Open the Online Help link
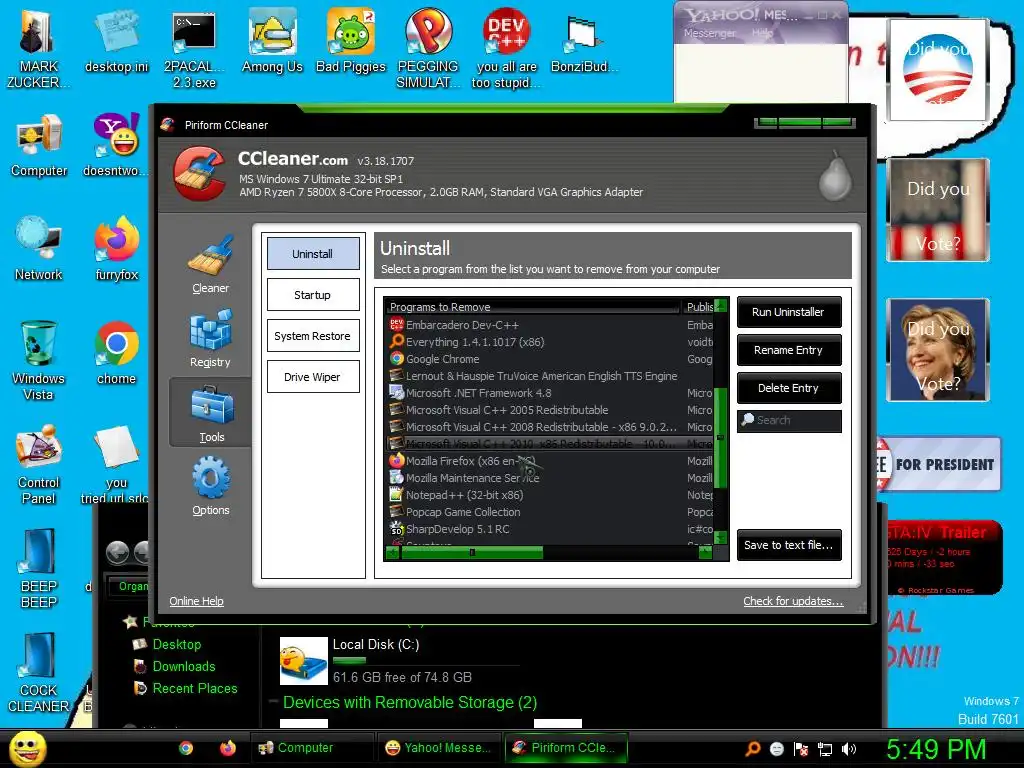This screenshot has height=768, width=1024. pyautogui.click(x=197, y=601)
